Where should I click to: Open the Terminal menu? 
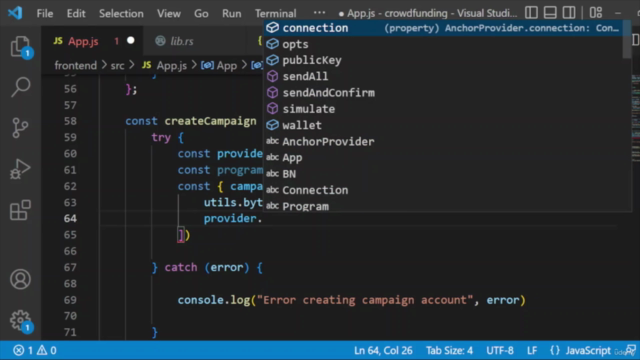276,13
